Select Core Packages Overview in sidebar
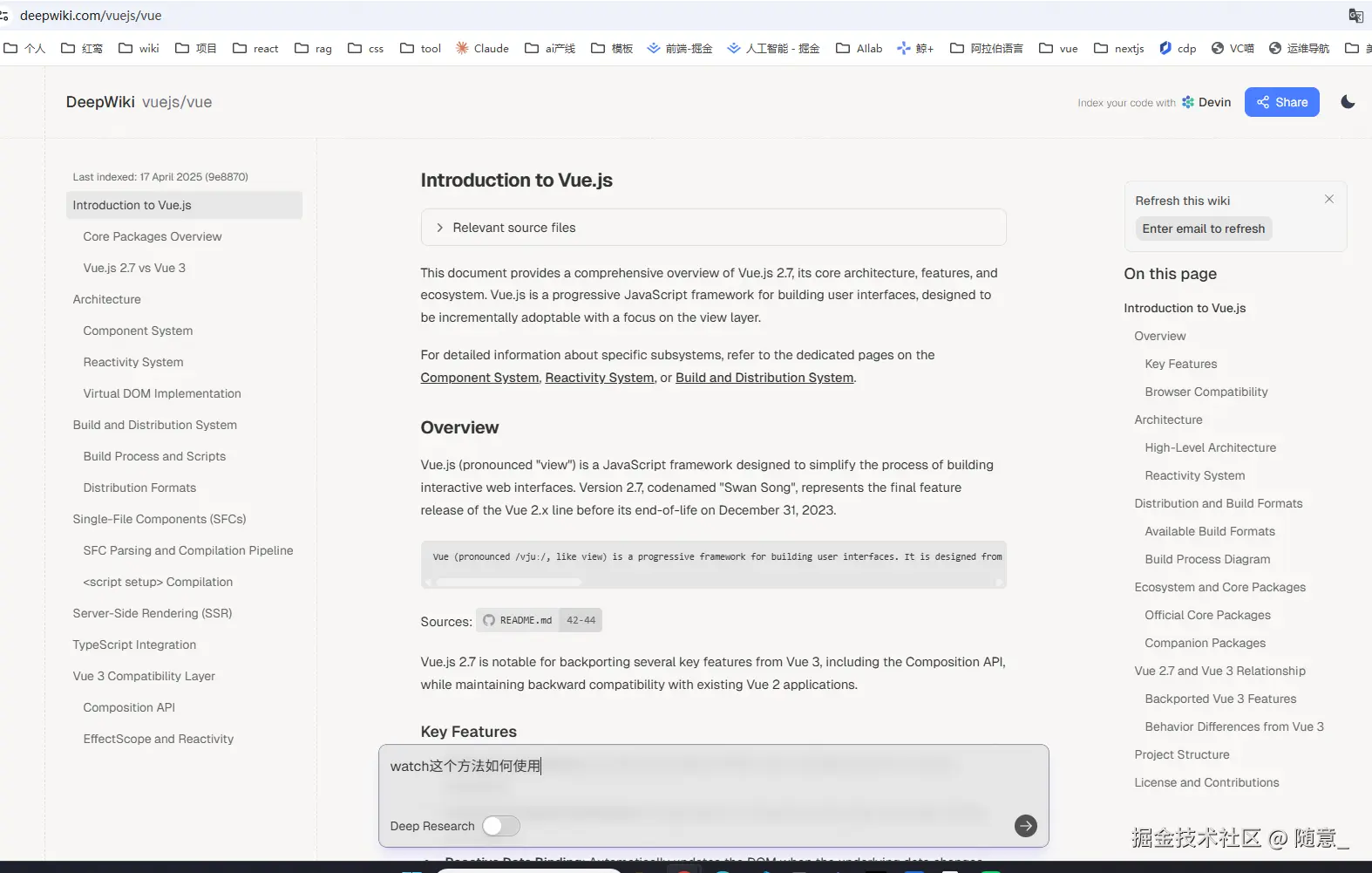 (x=153, y=236)
